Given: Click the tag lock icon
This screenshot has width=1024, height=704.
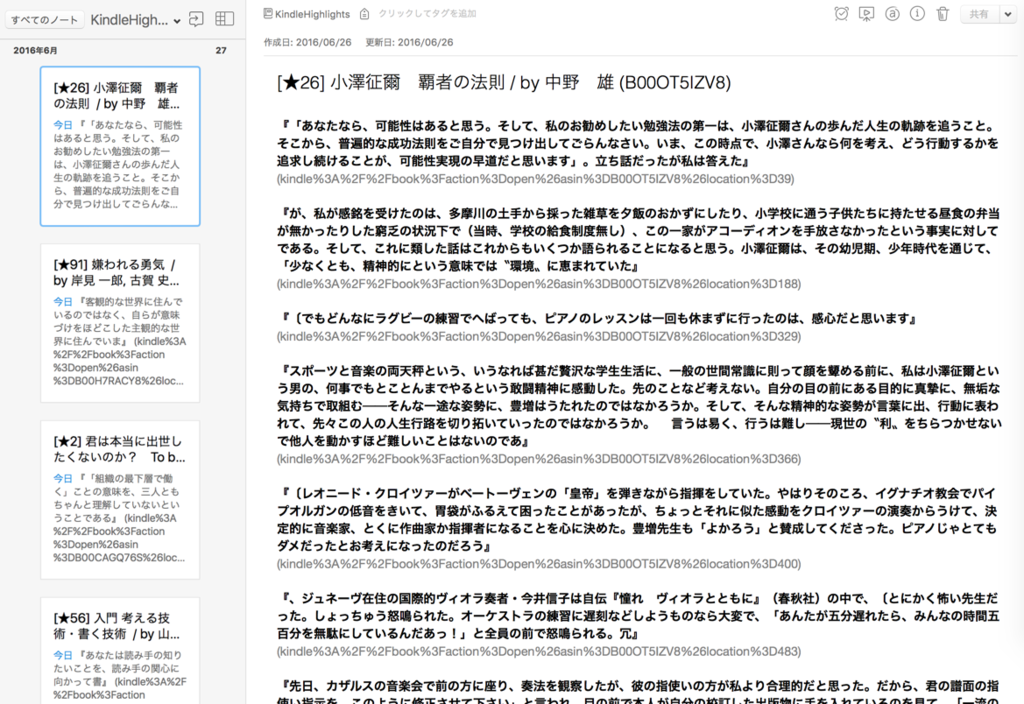Looking at the screenshot, I should (x=364, y=14).
